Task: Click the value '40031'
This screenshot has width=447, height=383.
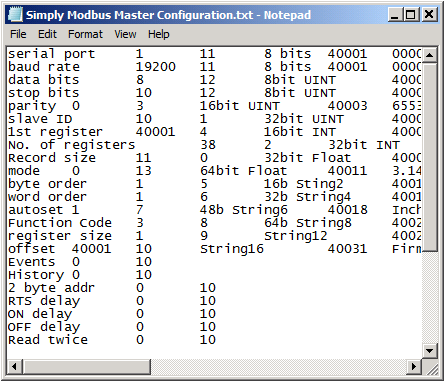Action: 347,249
